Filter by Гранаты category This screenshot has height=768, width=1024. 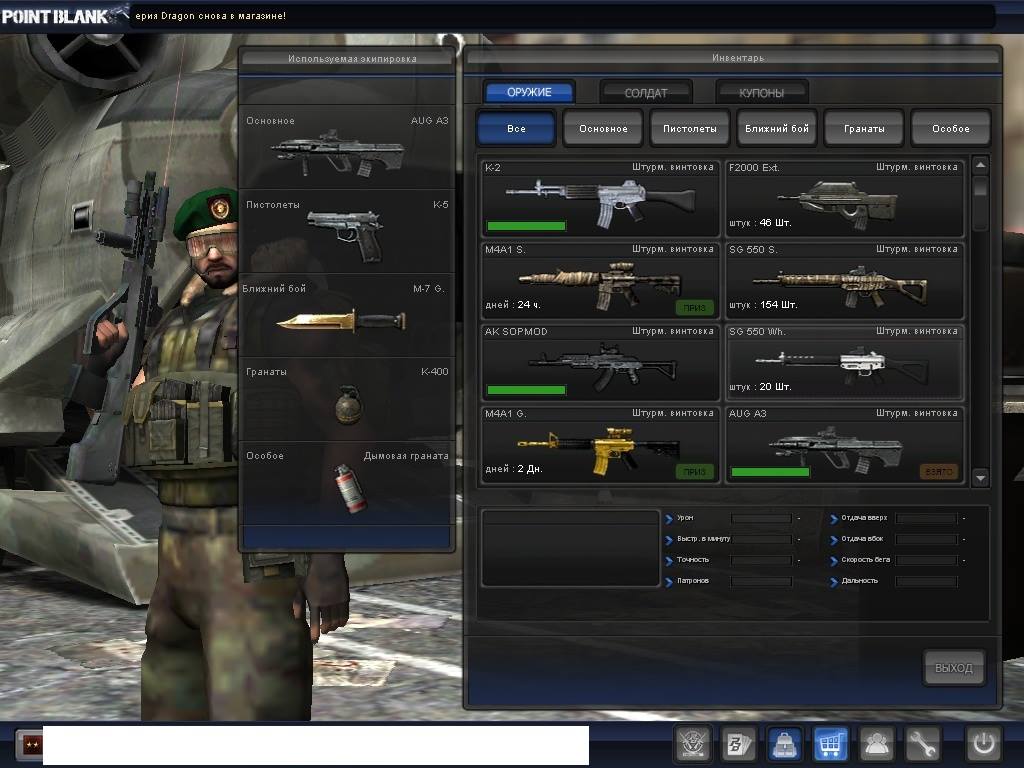tap(864, 128)
